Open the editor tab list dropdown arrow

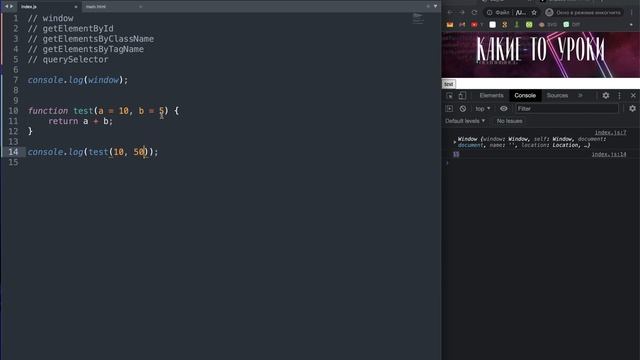(435, 6)
